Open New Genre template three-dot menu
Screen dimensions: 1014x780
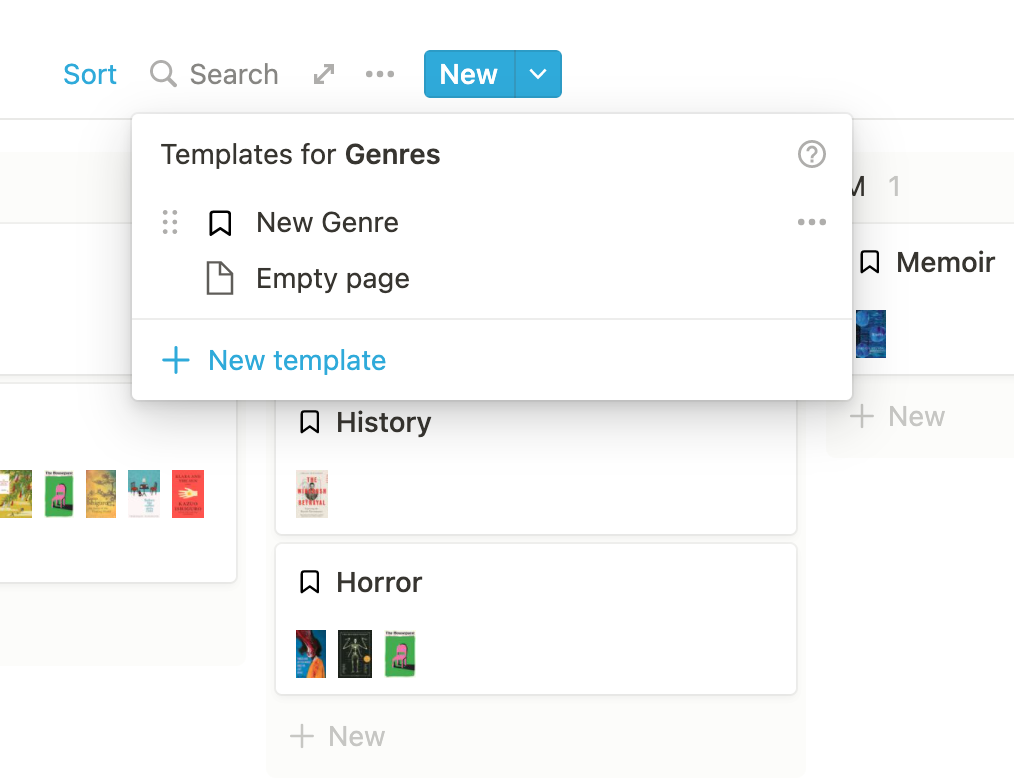click(x=812, y=222)
